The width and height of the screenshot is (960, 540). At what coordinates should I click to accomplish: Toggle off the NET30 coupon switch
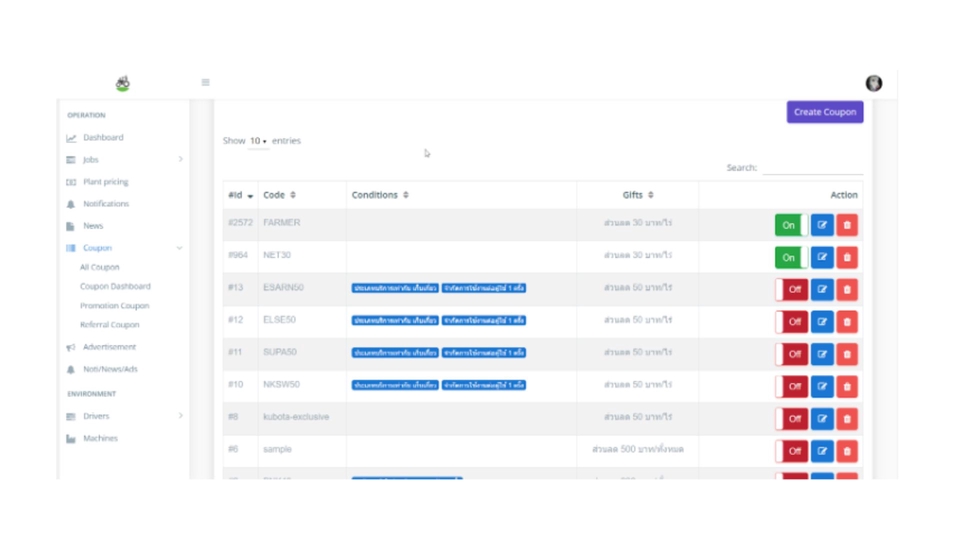pos(791,257)
